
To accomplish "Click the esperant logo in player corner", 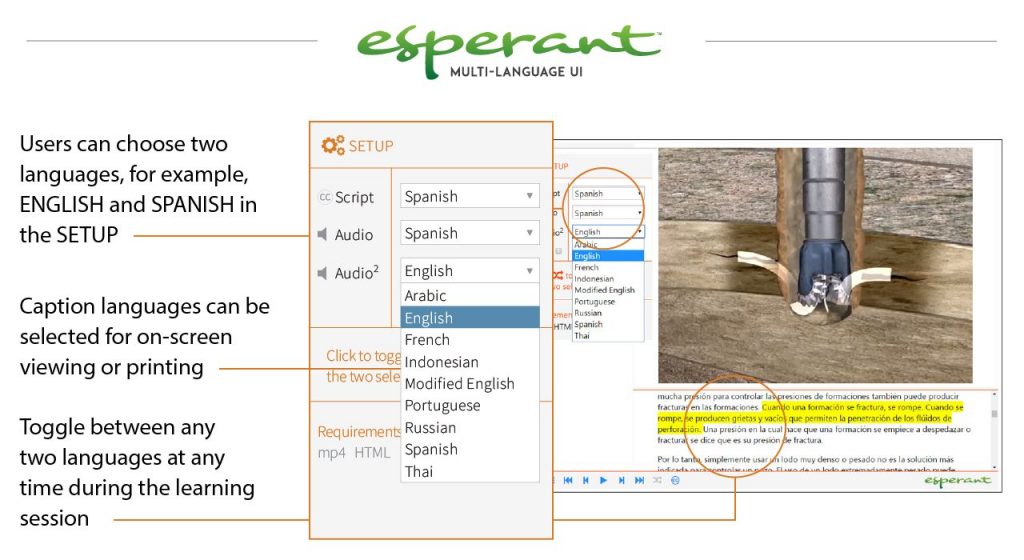I will click(957, 481).
